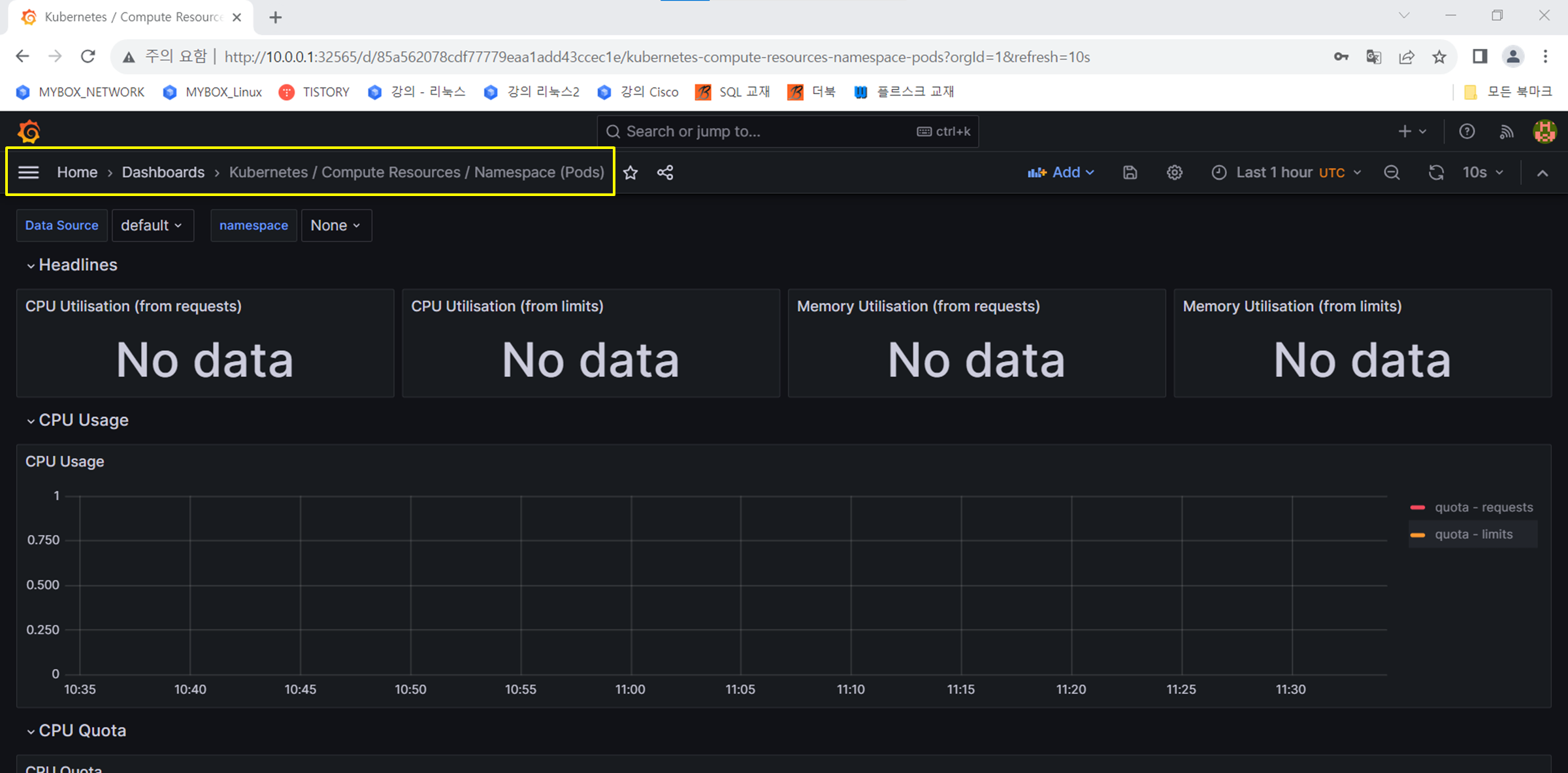This screenshot has width=1568, height=773.
Task: Focus the Search or jump to field
Action: pos(788,131)
